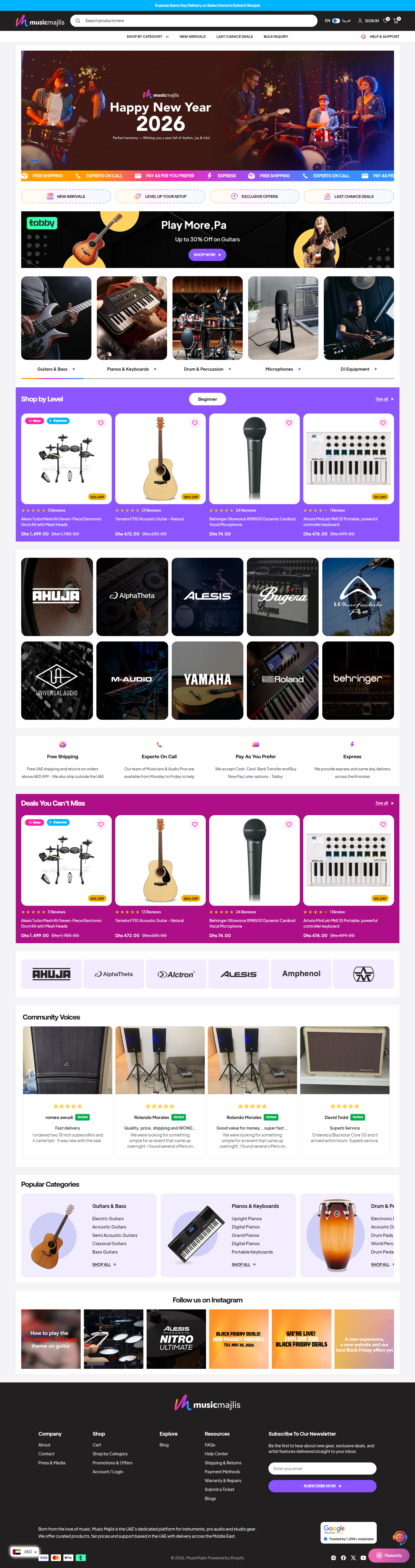The height and width of the screenshot is (1568, 415).
Task: Open the wishlist heart icon in header
Action: point(385,21)
